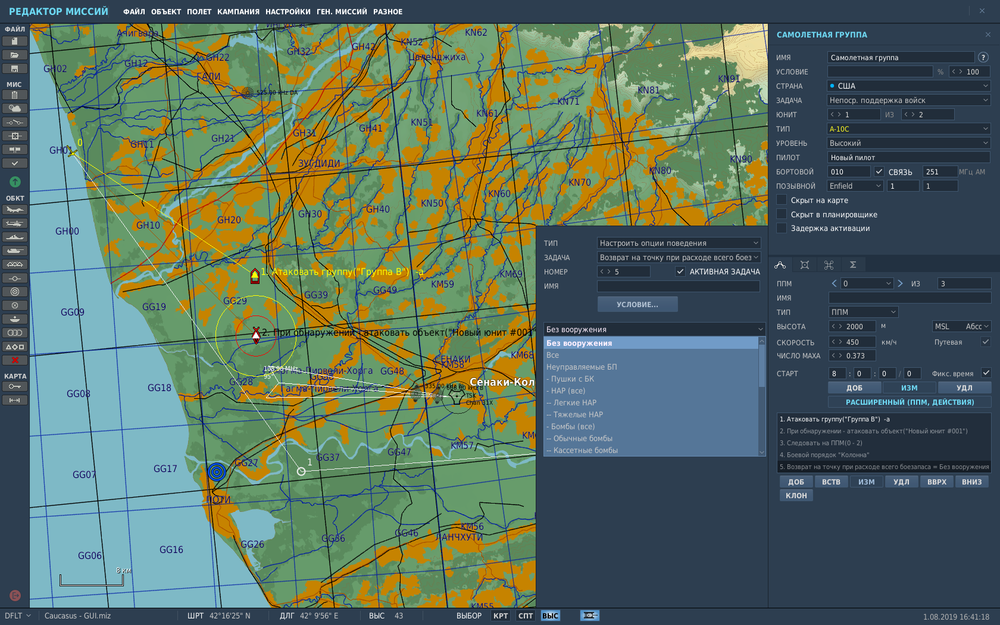Click the save mission disk icon
This screenshot has width=1000, height=625.
point(15,68)
